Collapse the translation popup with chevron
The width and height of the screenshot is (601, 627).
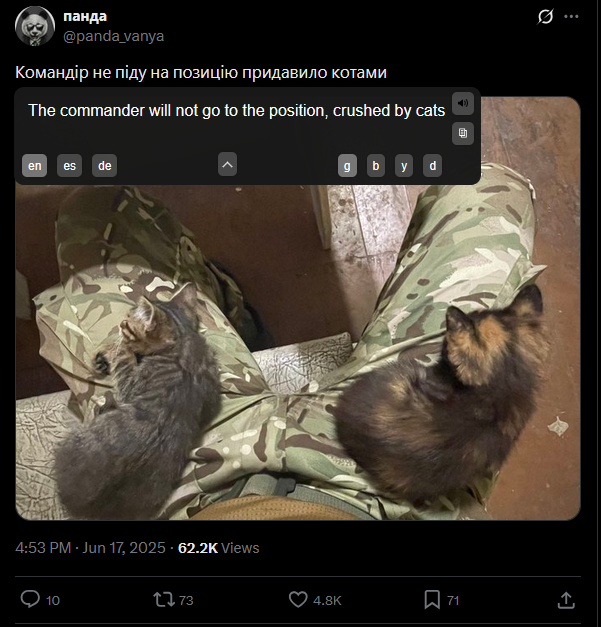pos(228,164)
